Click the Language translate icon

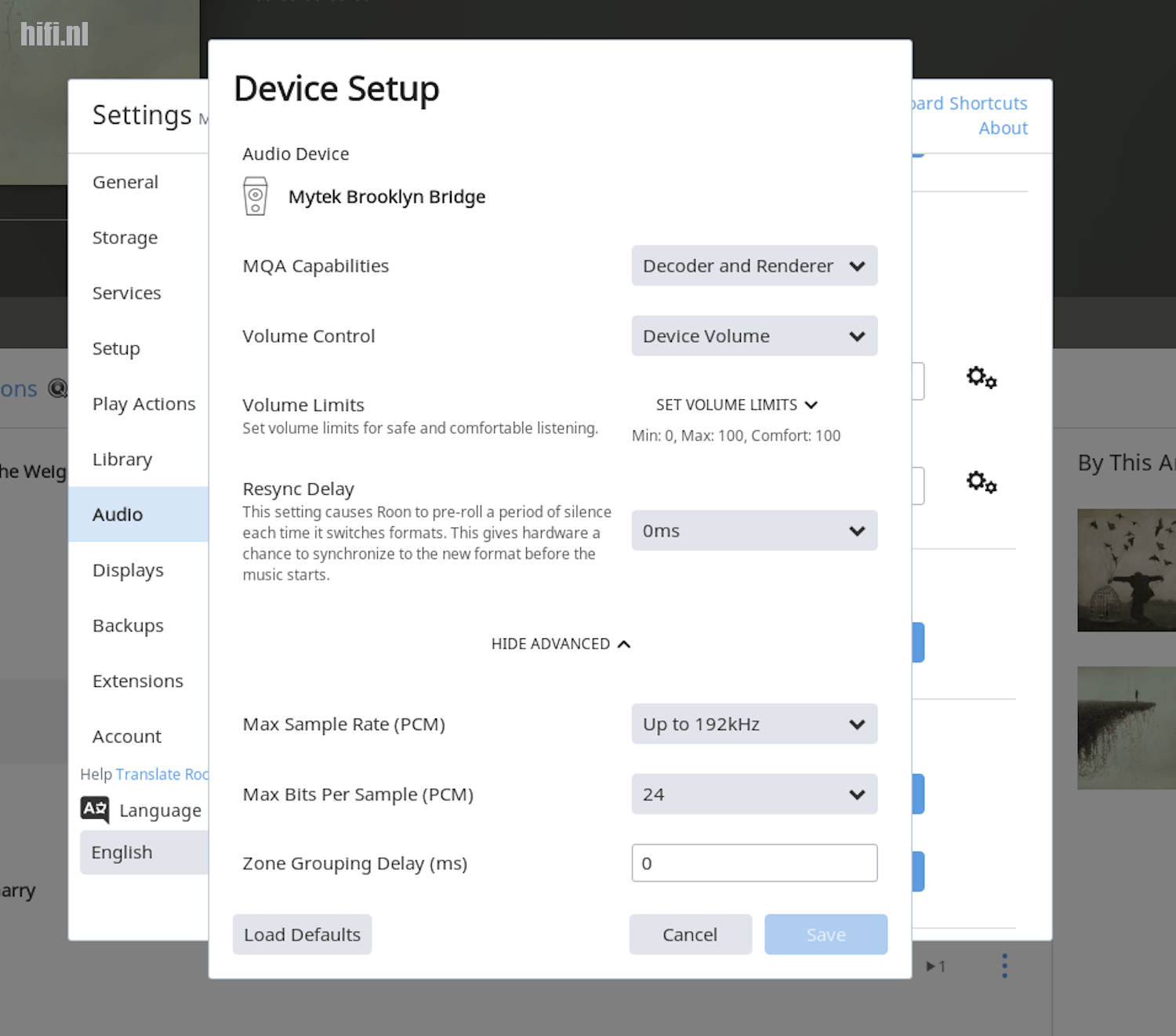pos(95,809)
